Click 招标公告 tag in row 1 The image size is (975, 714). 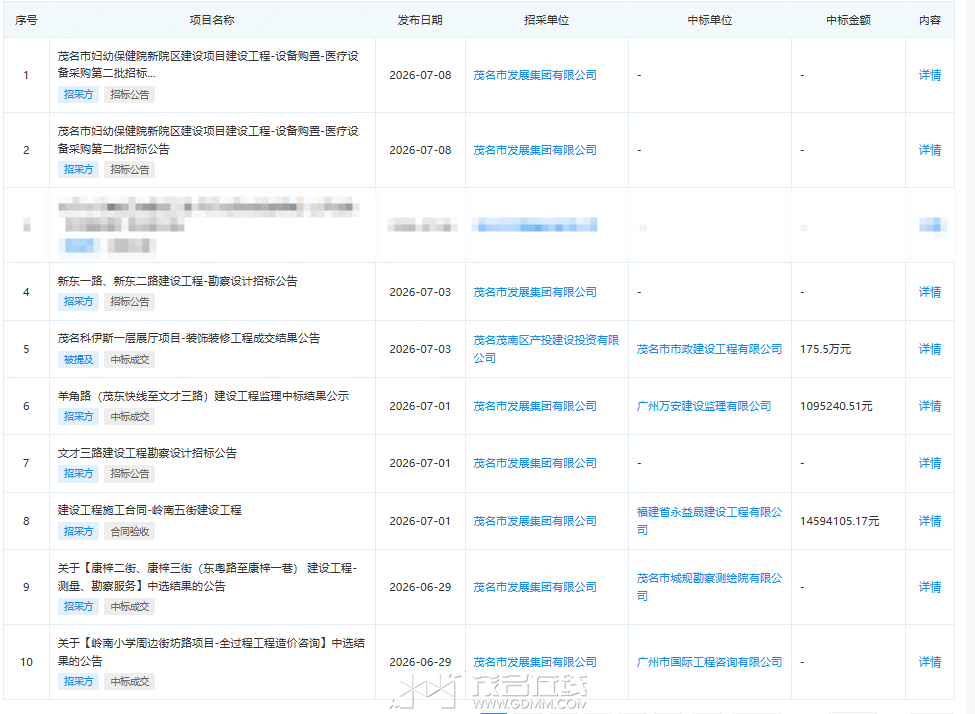pyautogui.click(x=129, y=95)
